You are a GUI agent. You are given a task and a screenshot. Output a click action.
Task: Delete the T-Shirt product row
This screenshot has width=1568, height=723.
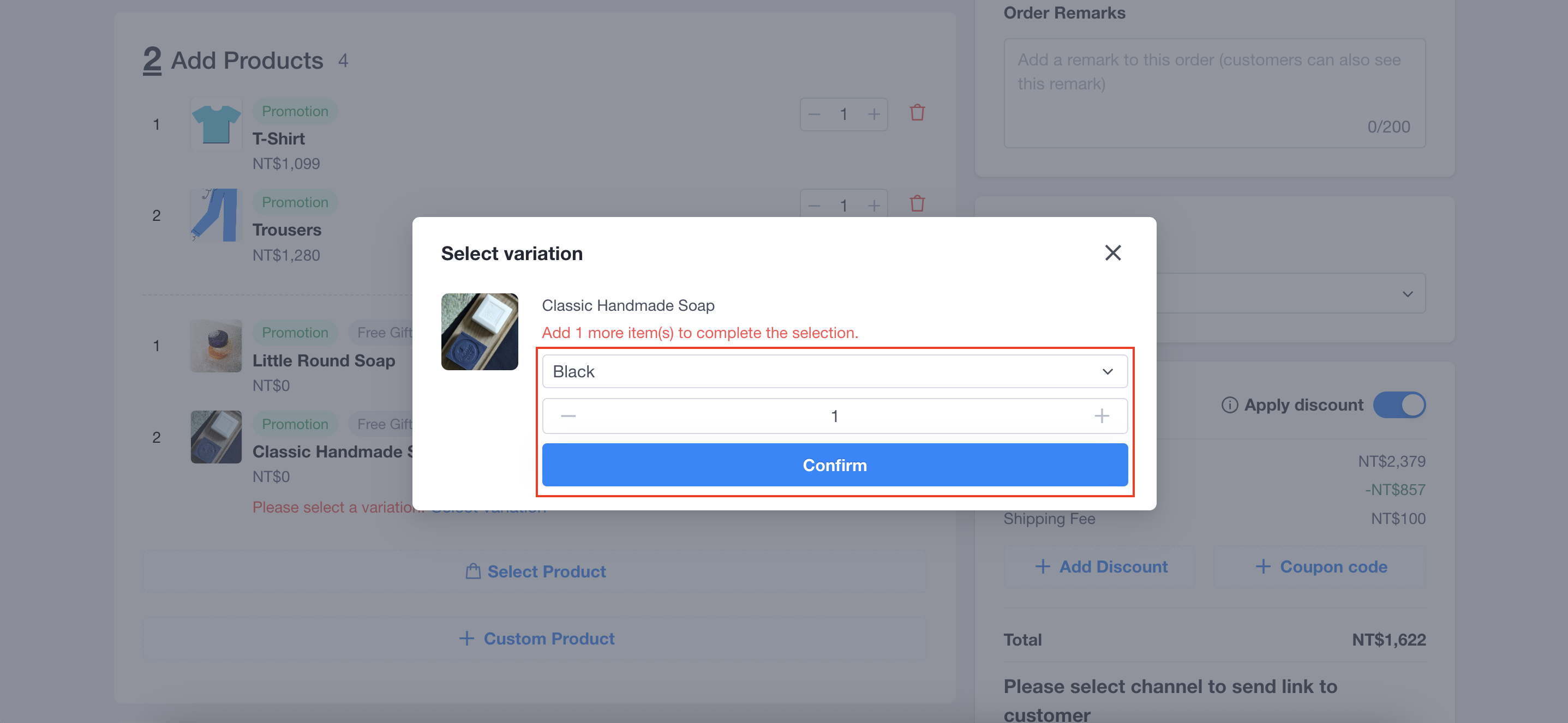(x=917, y=113)
